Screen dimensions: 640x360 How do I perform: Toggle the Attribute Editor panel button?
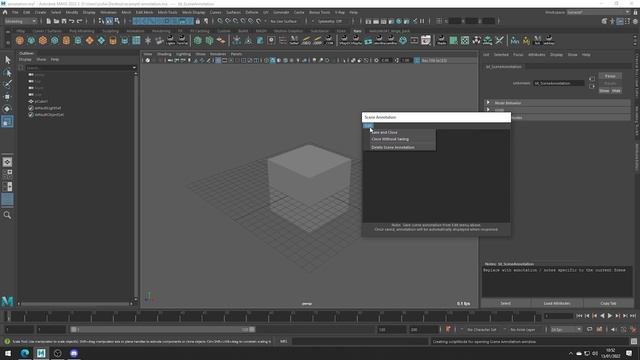[x=620, y=21]
